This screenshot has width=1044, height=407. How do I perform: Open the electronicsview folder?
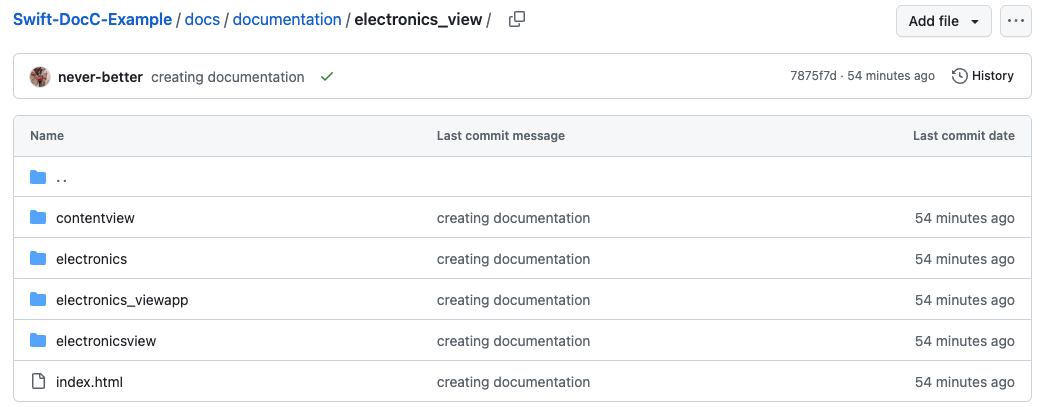[106, 341]
